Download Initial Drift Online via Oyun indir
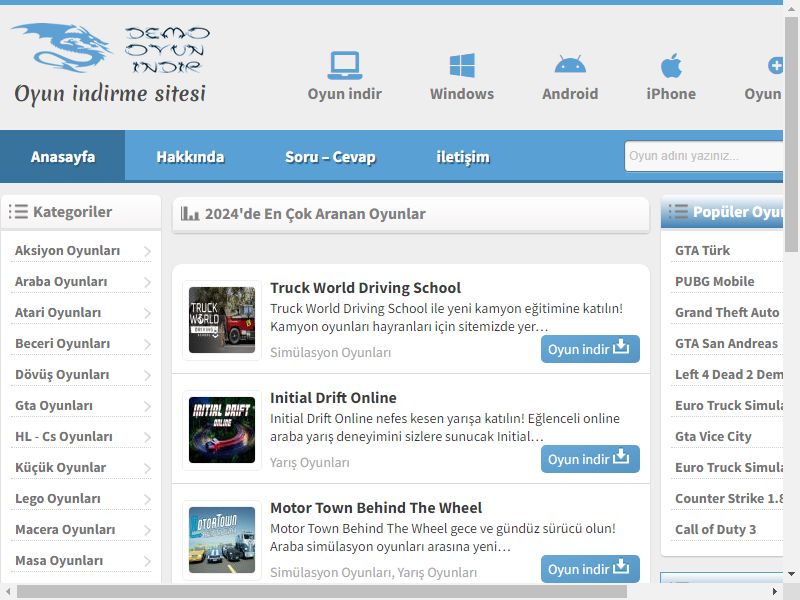Viewport: 800px width, 600px height. [x=590, y=459]
